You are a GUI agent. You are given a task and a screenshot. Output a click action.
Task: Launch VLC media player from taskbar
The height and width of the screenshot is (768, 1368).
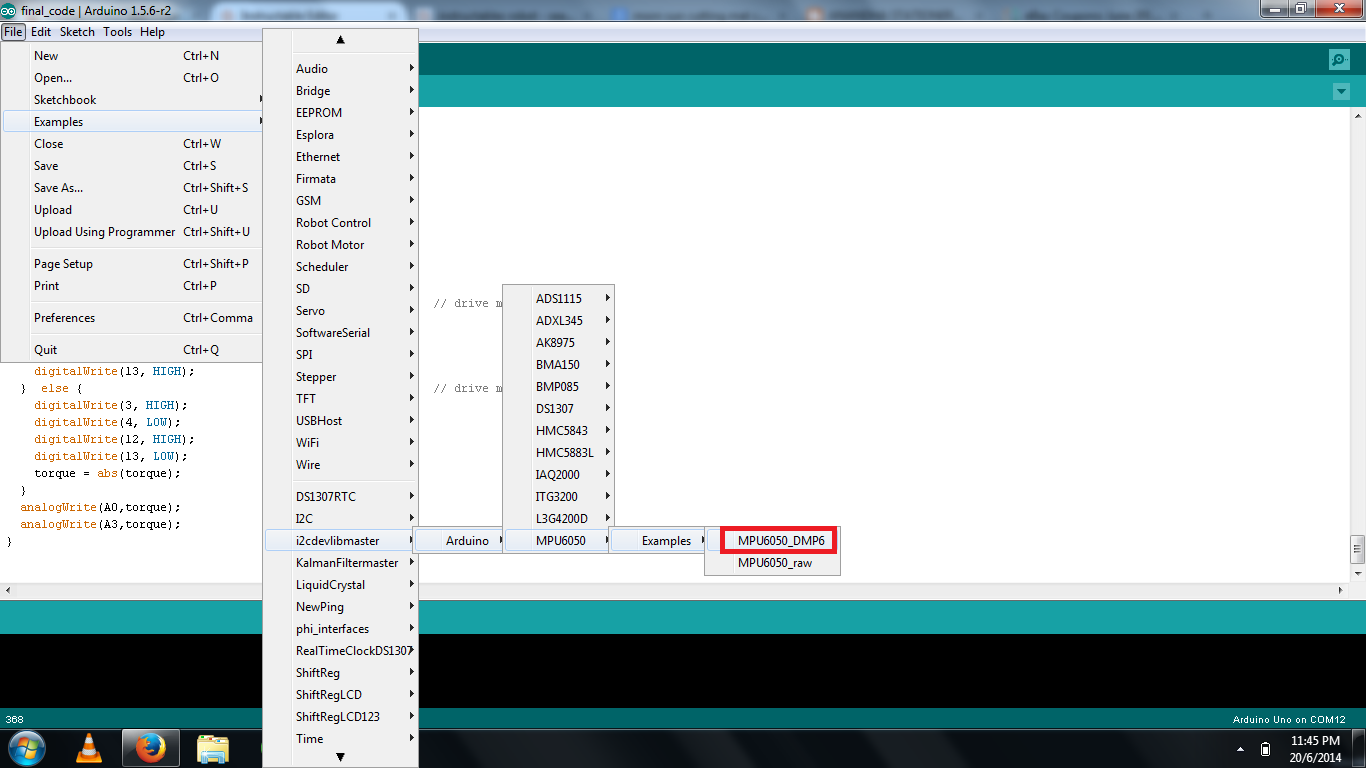coord(89,747)
